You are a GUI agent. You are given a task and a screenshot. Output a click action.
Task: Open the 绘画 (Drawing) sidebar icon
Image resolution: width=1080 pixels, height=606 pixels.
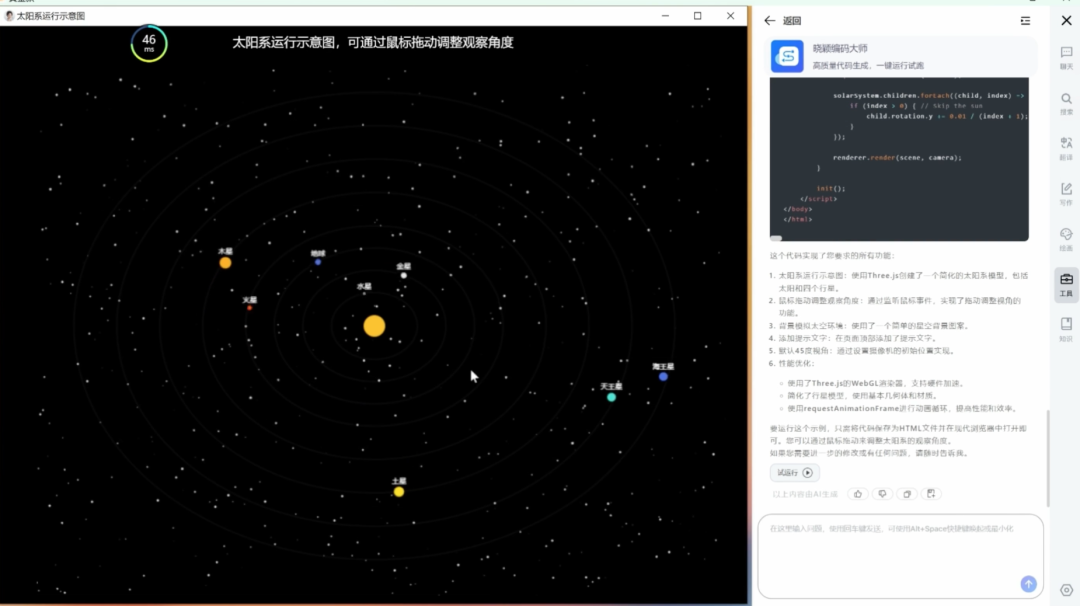coord(1066,238)
